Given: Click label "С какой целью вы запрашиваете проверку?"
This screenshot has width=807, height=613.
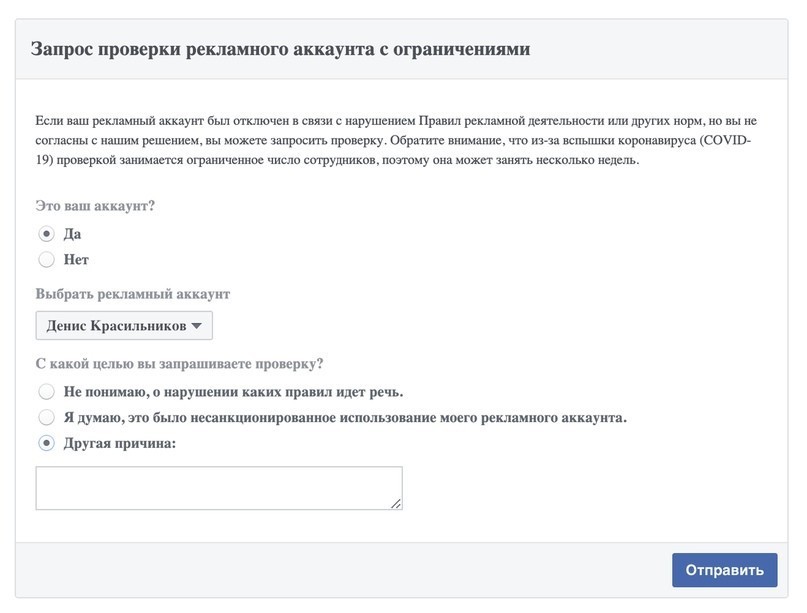Looking at the screenshot, I should pos(179,364).
